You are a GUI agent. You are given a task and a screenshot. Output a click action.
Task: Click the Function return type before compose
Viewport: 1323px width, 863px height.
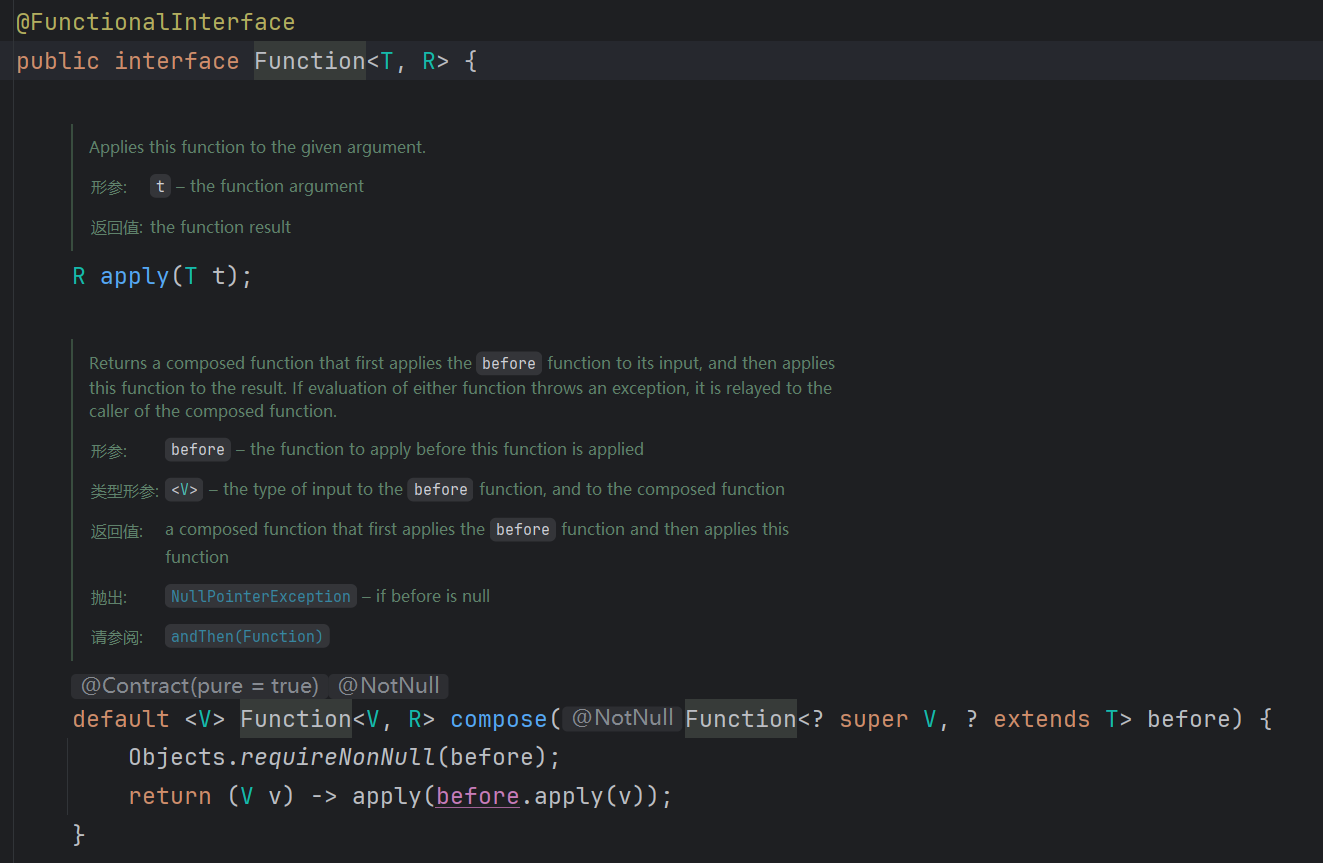tap(296, 719)
